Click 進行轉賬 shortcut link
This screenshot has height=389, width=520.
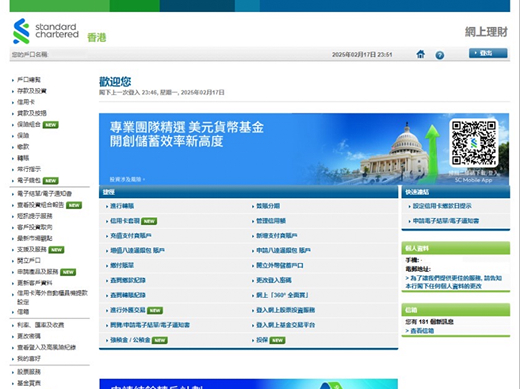[122, 206]
